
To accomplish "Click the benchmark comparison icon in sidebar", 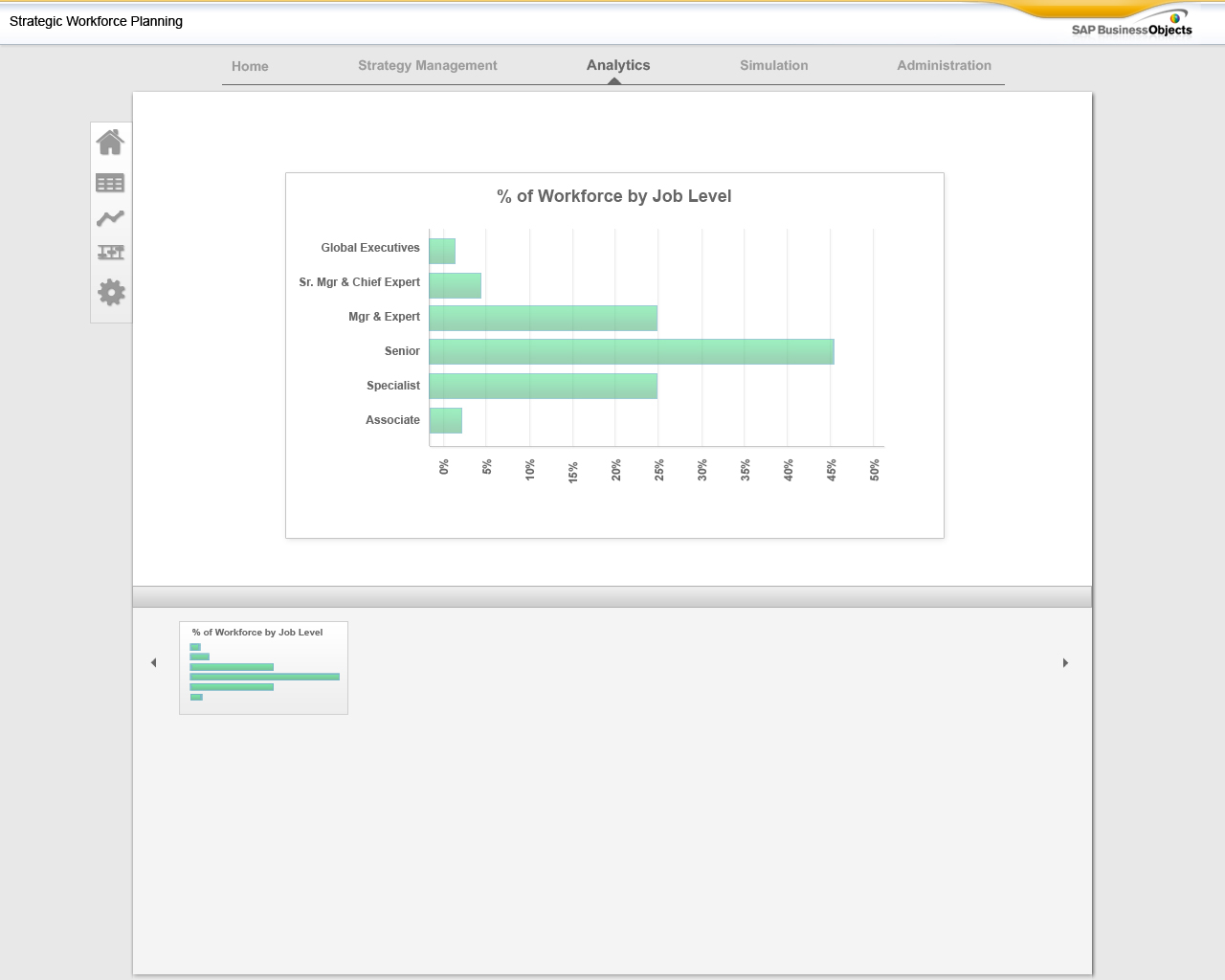I will coord(110,253).
